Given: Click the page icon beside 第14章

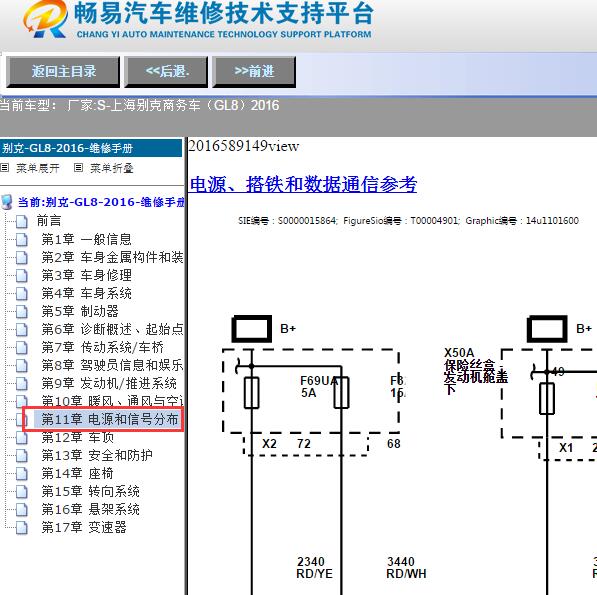Looking at the screenshot, I should pyautogui.click(x=22, y=474).
